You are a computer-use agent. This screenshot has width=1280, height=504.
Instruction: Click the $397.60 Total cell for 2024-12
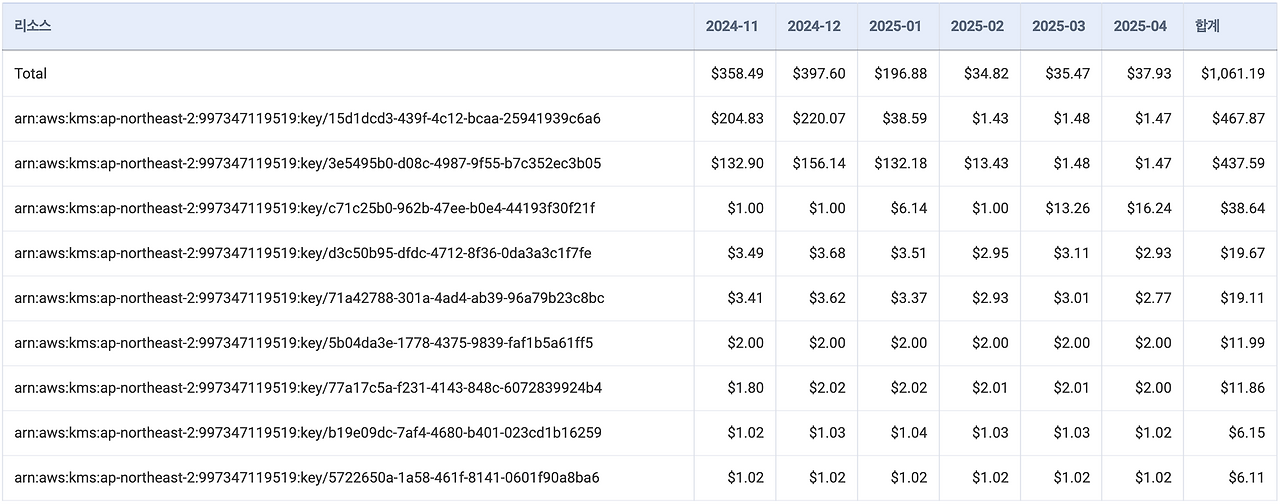[x=818, y=73]
